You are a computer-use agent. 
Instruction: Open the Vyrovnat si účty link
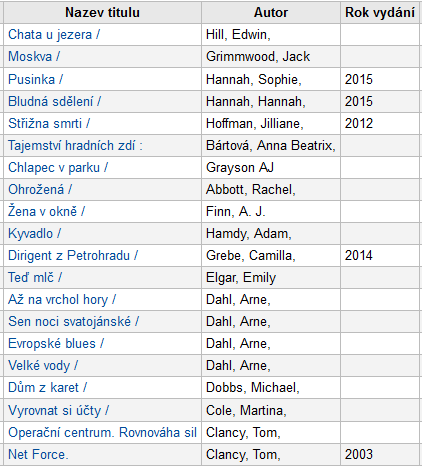(58, 410)
